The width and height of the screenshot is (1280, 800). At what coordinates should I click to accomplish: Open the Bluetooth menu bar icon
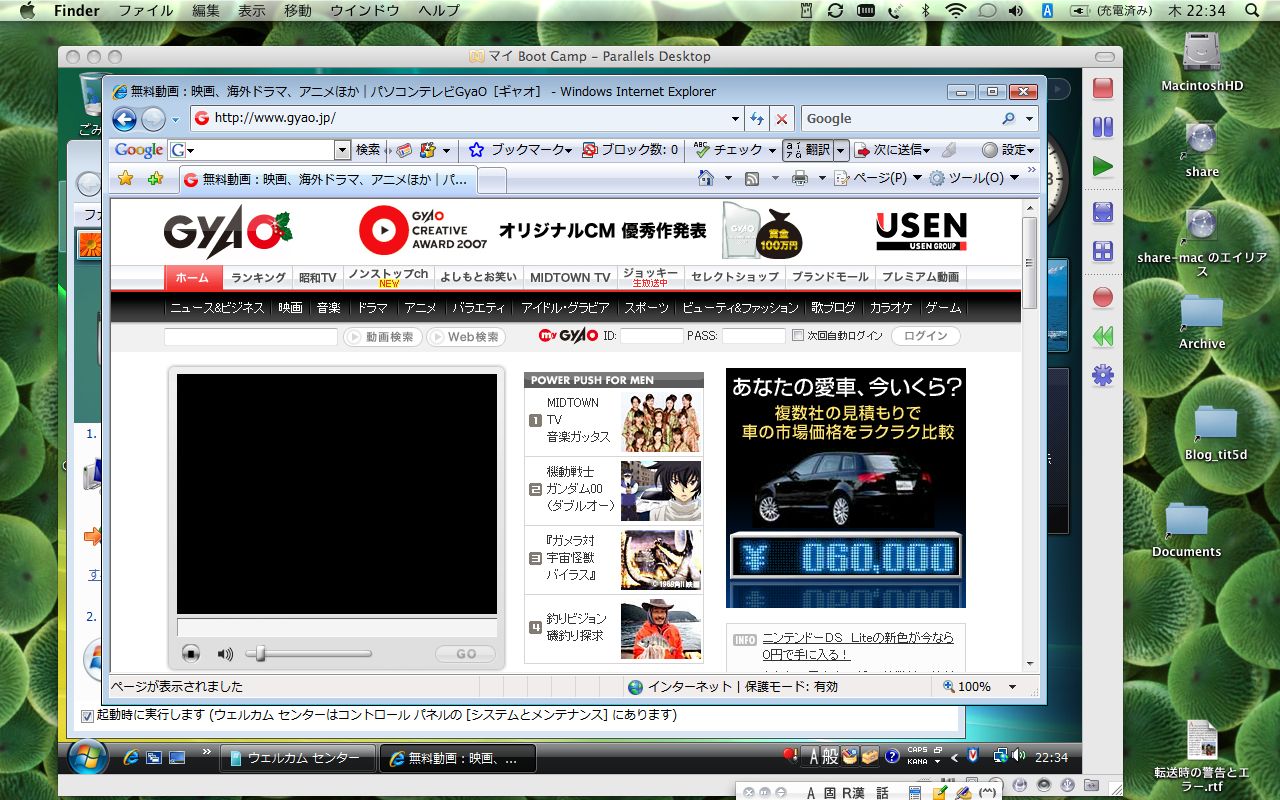[925, 10]
